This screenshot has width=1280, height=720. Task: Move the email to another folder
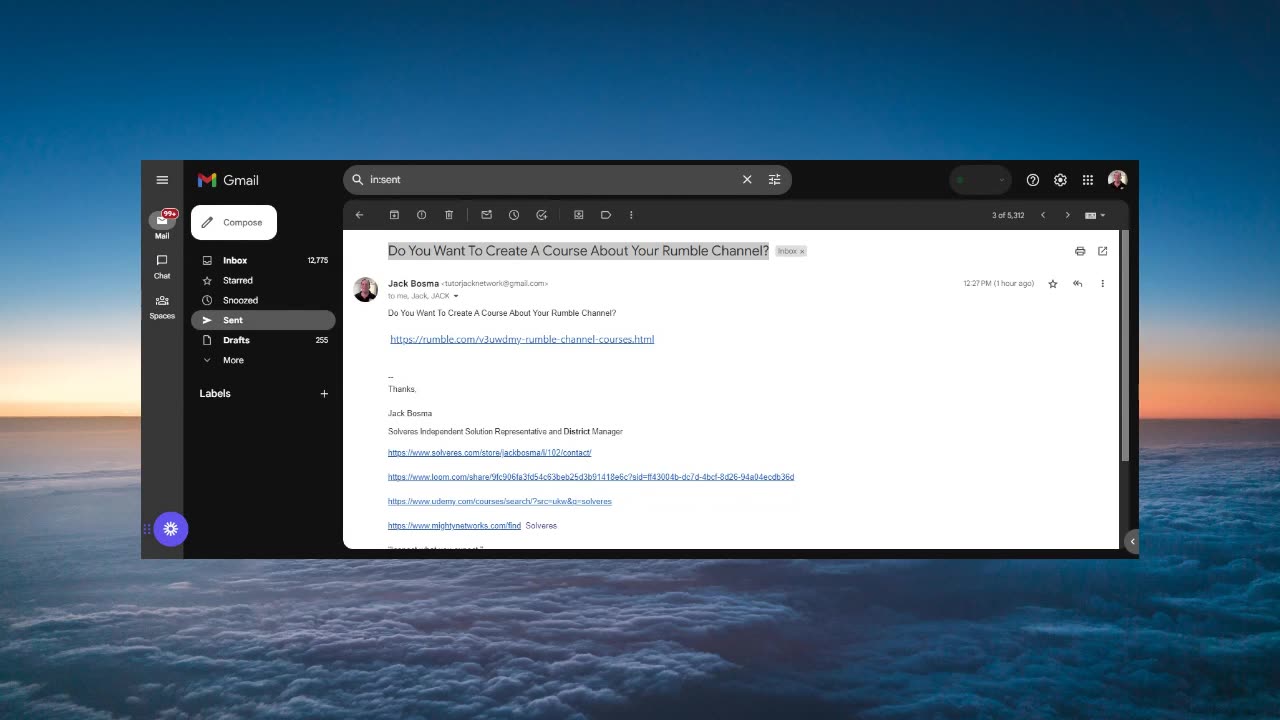tap(578, 215)
